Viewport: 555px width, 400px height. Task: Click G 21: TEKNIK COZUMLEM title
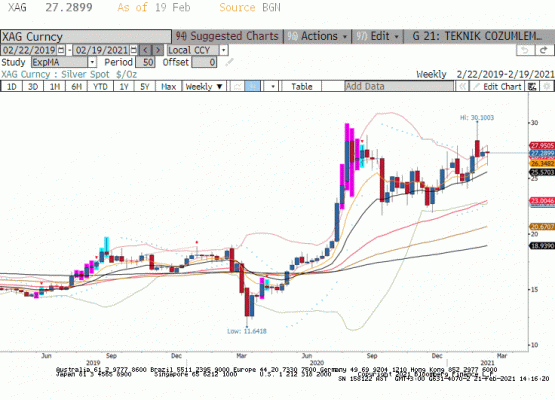(x=477, y=36)
